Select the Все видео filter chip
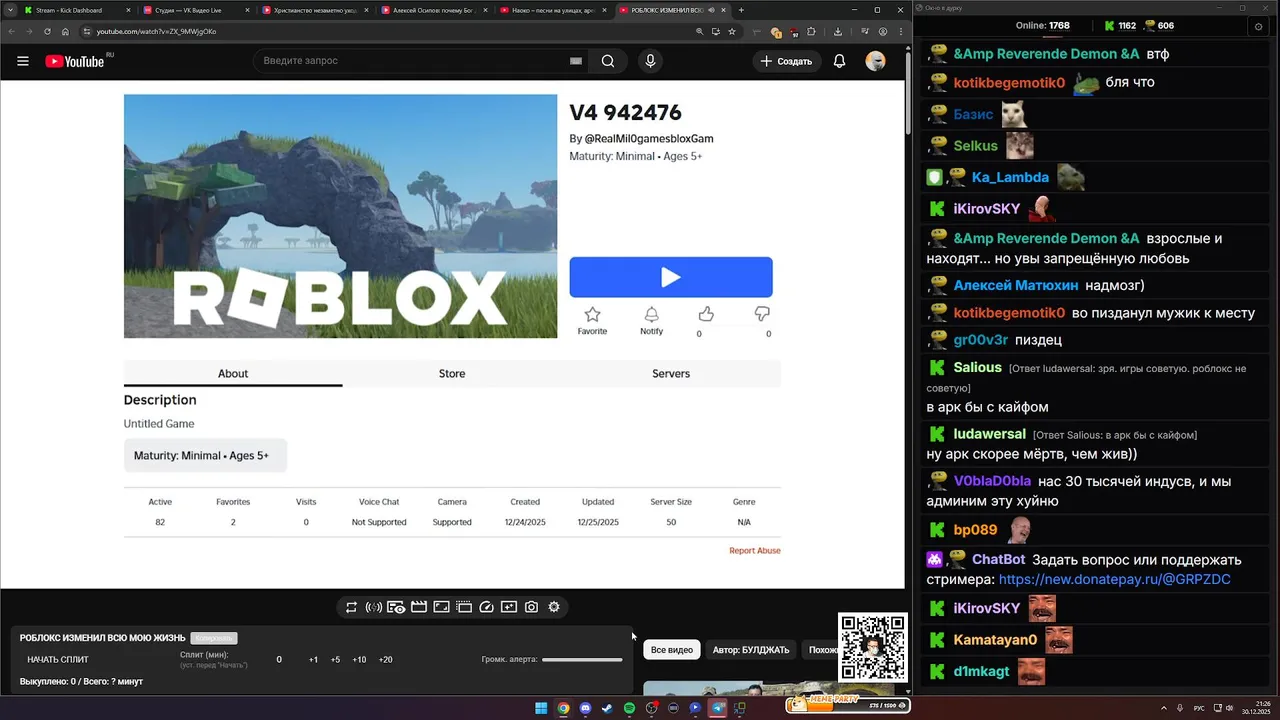 click(x=672, y=650)
